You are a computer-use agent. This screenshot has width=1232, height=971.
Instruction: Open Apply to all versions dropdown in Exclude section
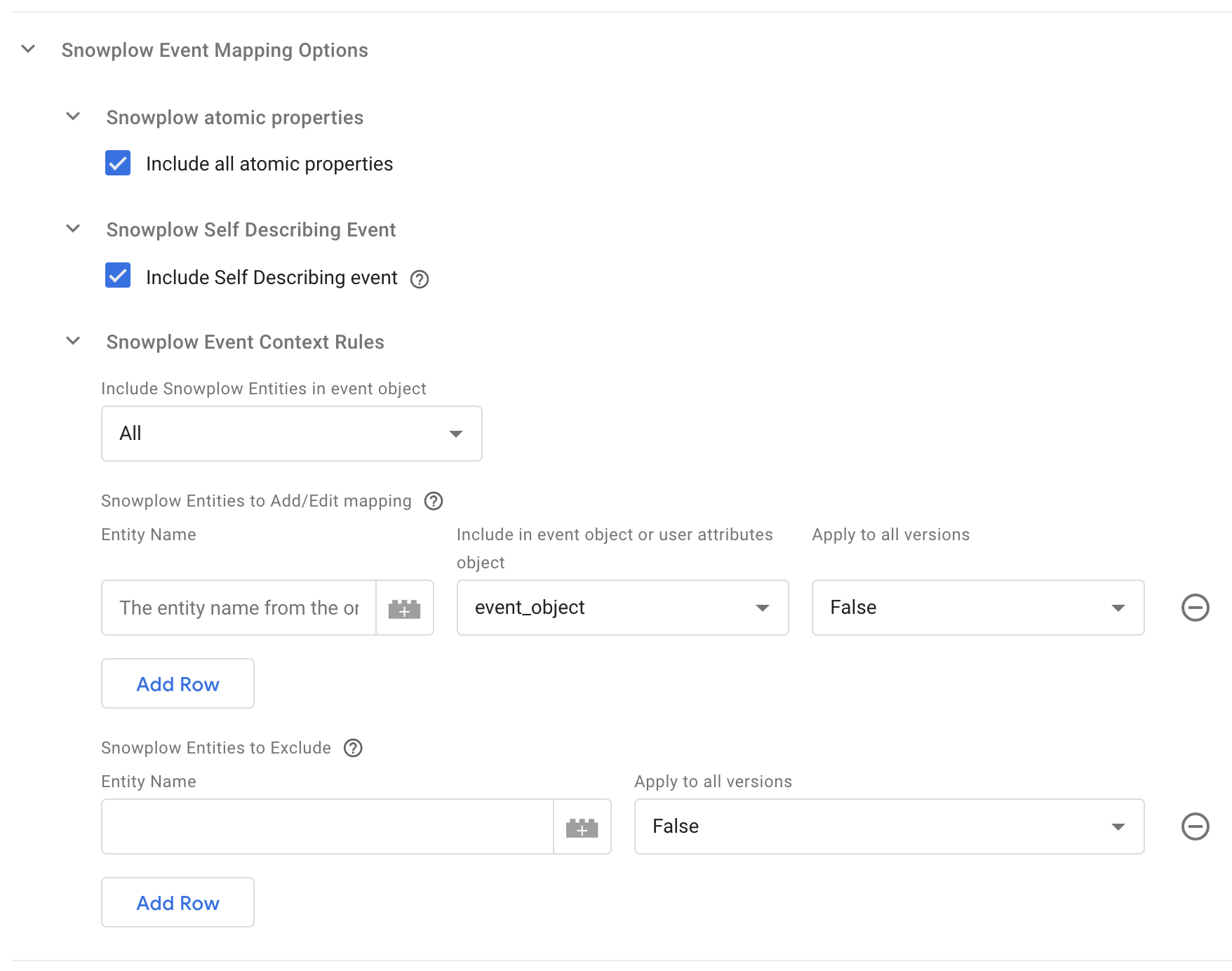pos(1120,827)
